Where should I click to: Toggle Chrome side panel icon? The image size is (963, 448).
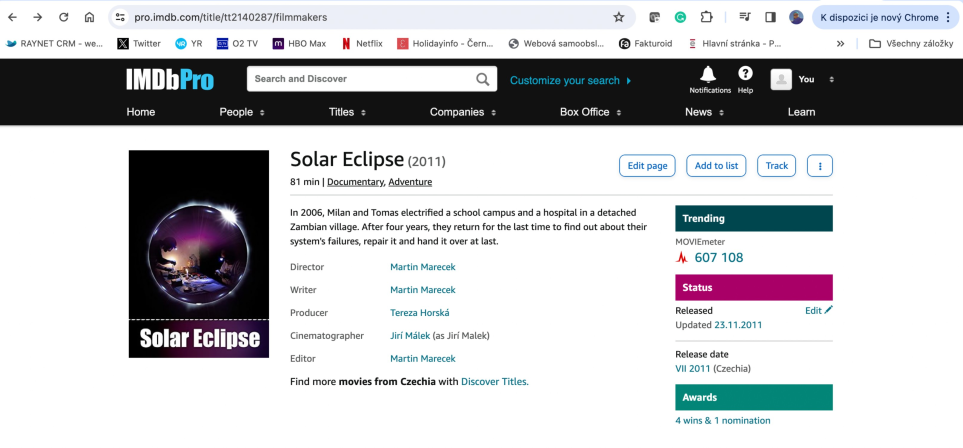point(770,17)
